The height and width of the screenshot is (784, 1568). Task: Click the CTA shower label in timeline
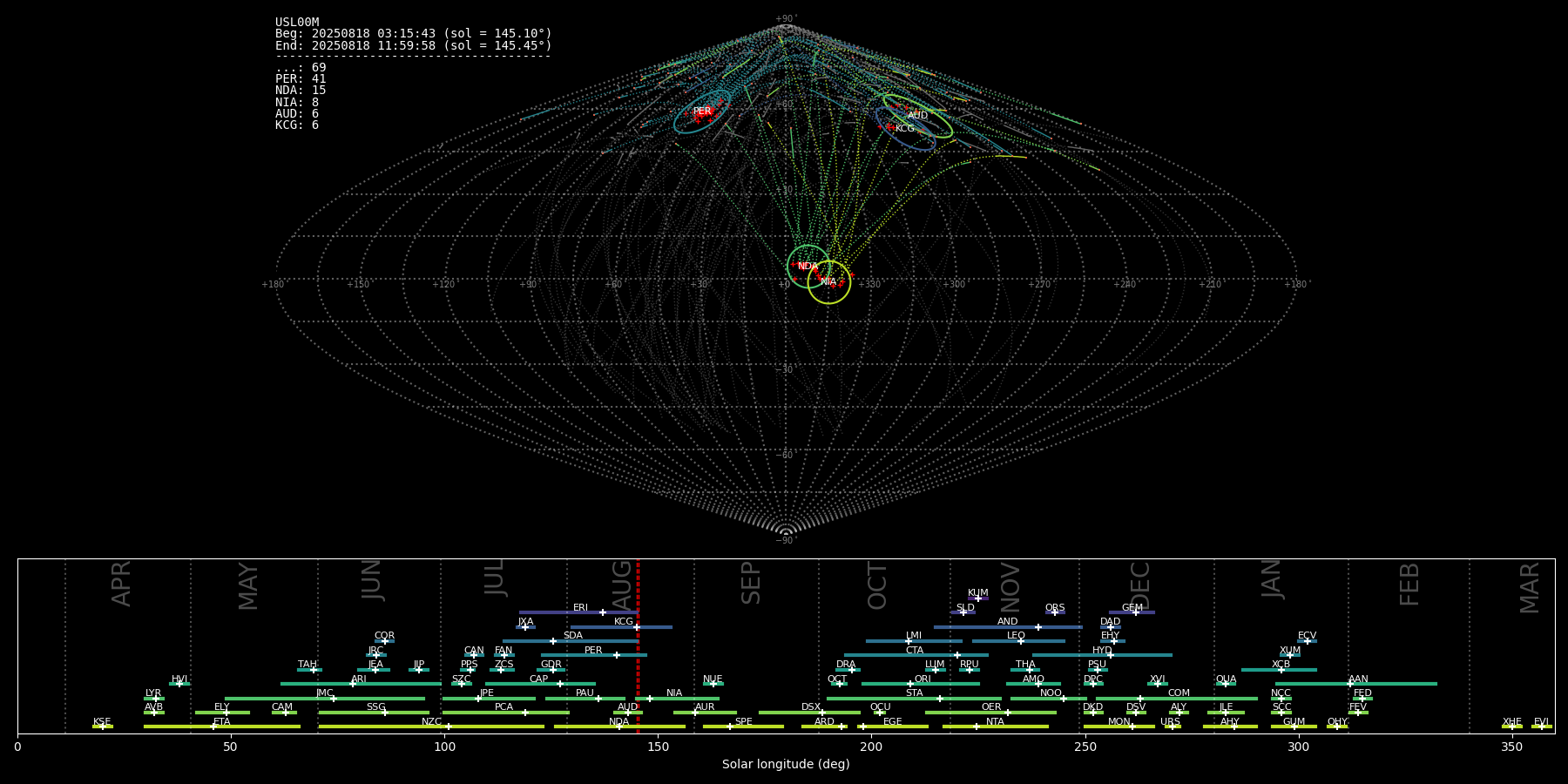click(915, 650)
